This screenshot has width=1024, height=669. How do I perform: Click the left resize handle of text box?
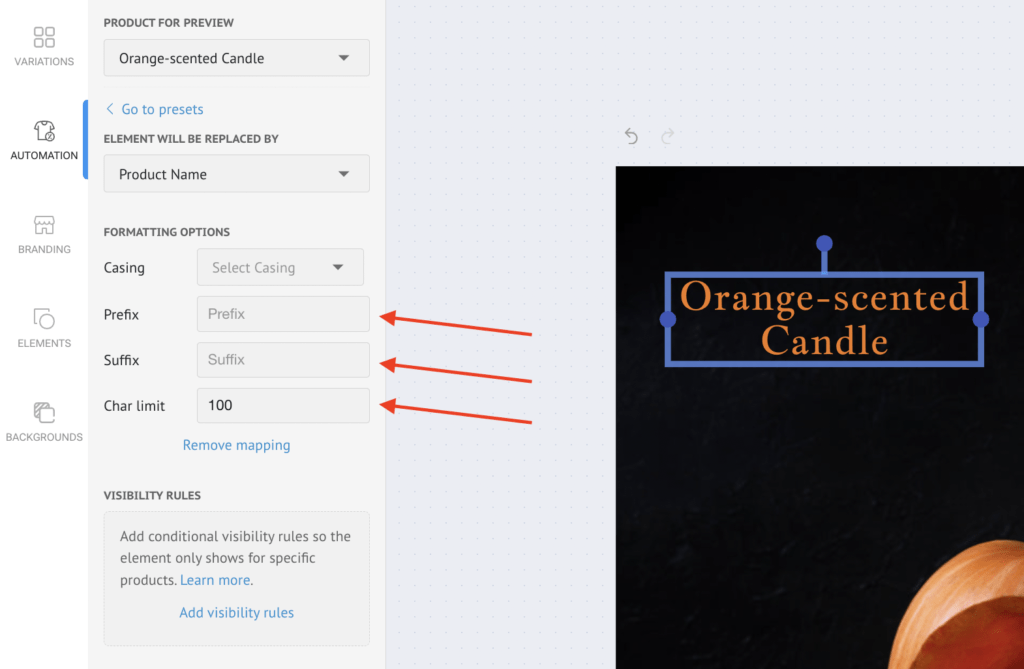(x=668, y=319)
